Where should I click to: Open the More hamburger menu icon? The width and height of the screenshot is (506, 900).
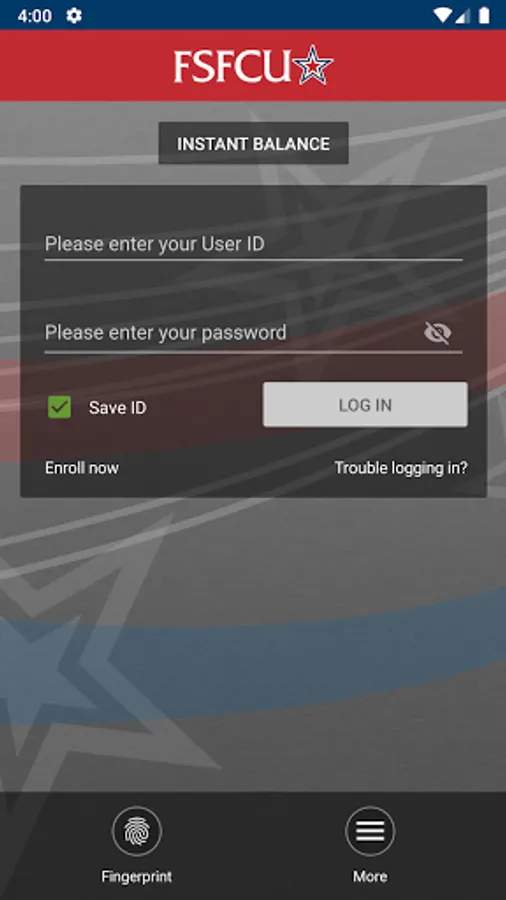[370, 831]
